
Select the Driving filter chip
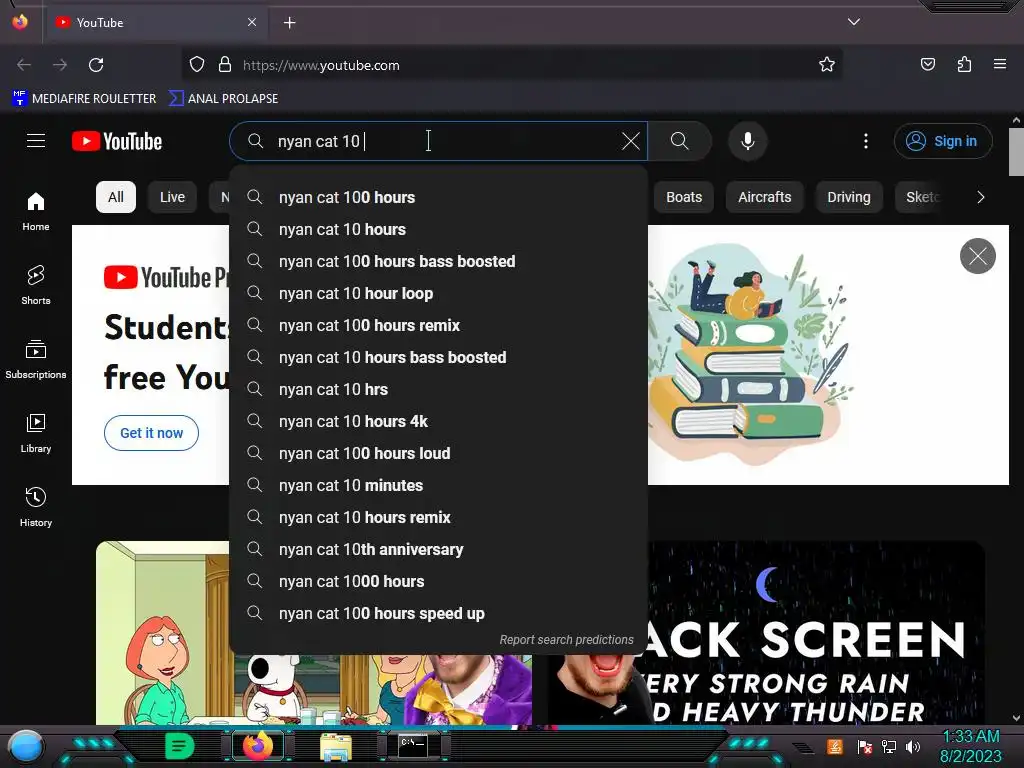click(849, 197)
